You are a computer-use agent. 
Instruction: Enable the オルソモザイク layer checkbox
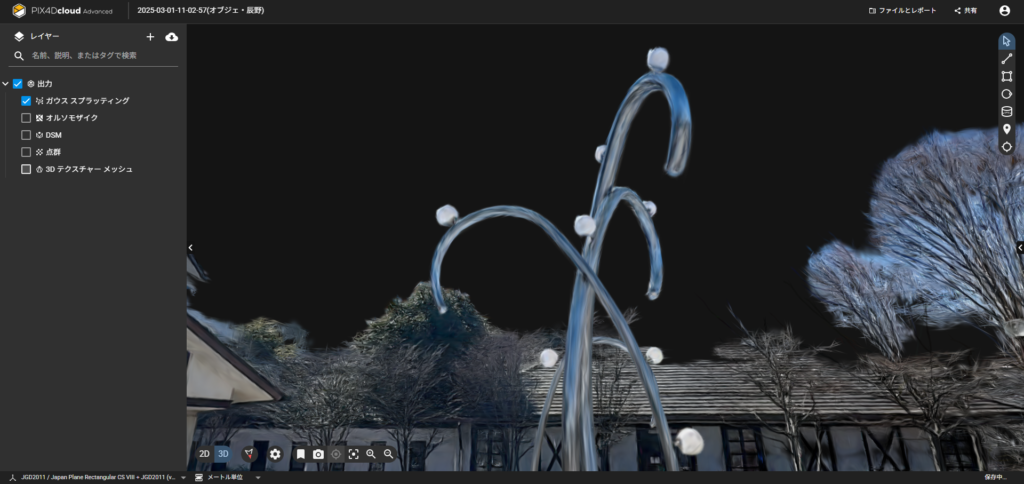[26, 118]
